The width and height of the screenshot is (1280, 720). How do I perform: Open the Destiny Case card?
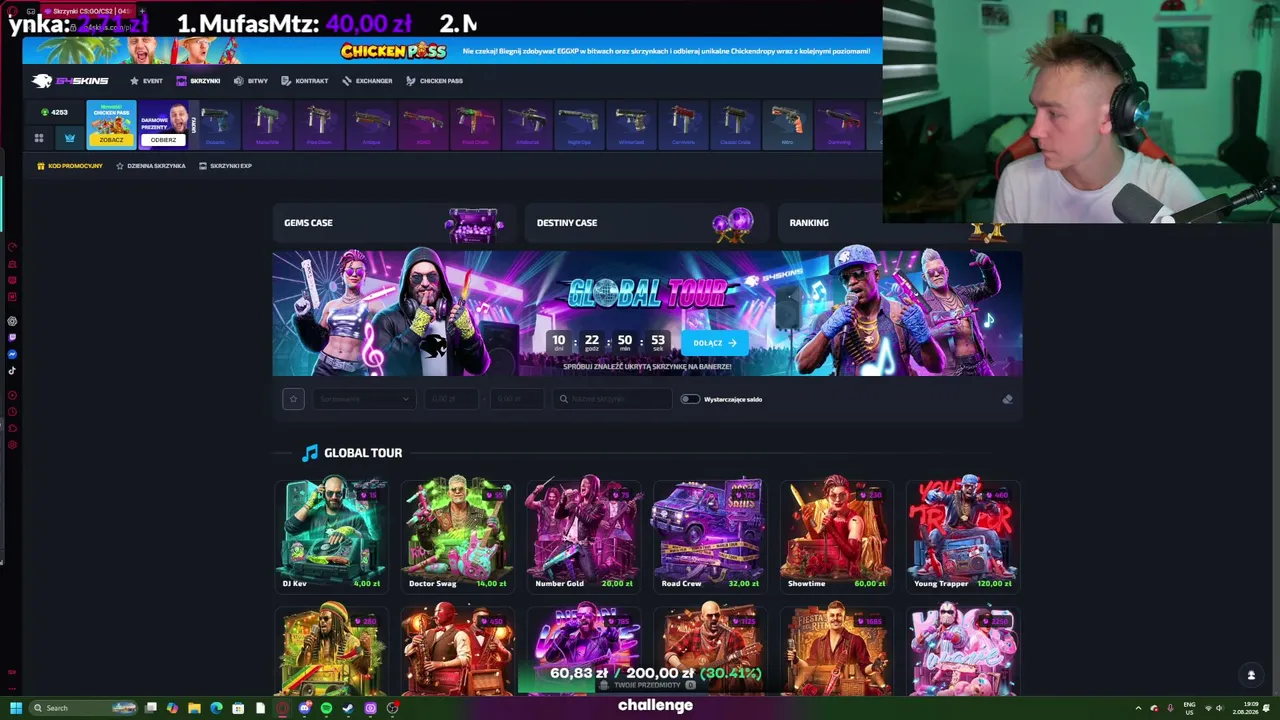click(x=646, y=223)
